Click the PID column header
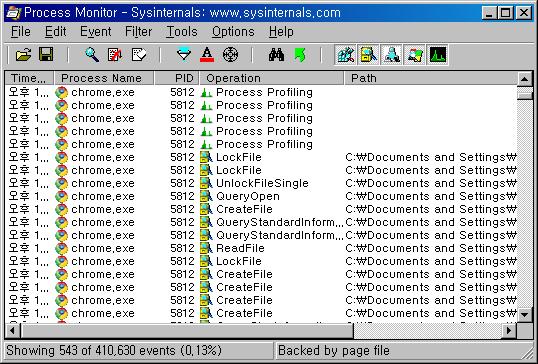Viewport: 538px width, 364px height. (177, 78)
